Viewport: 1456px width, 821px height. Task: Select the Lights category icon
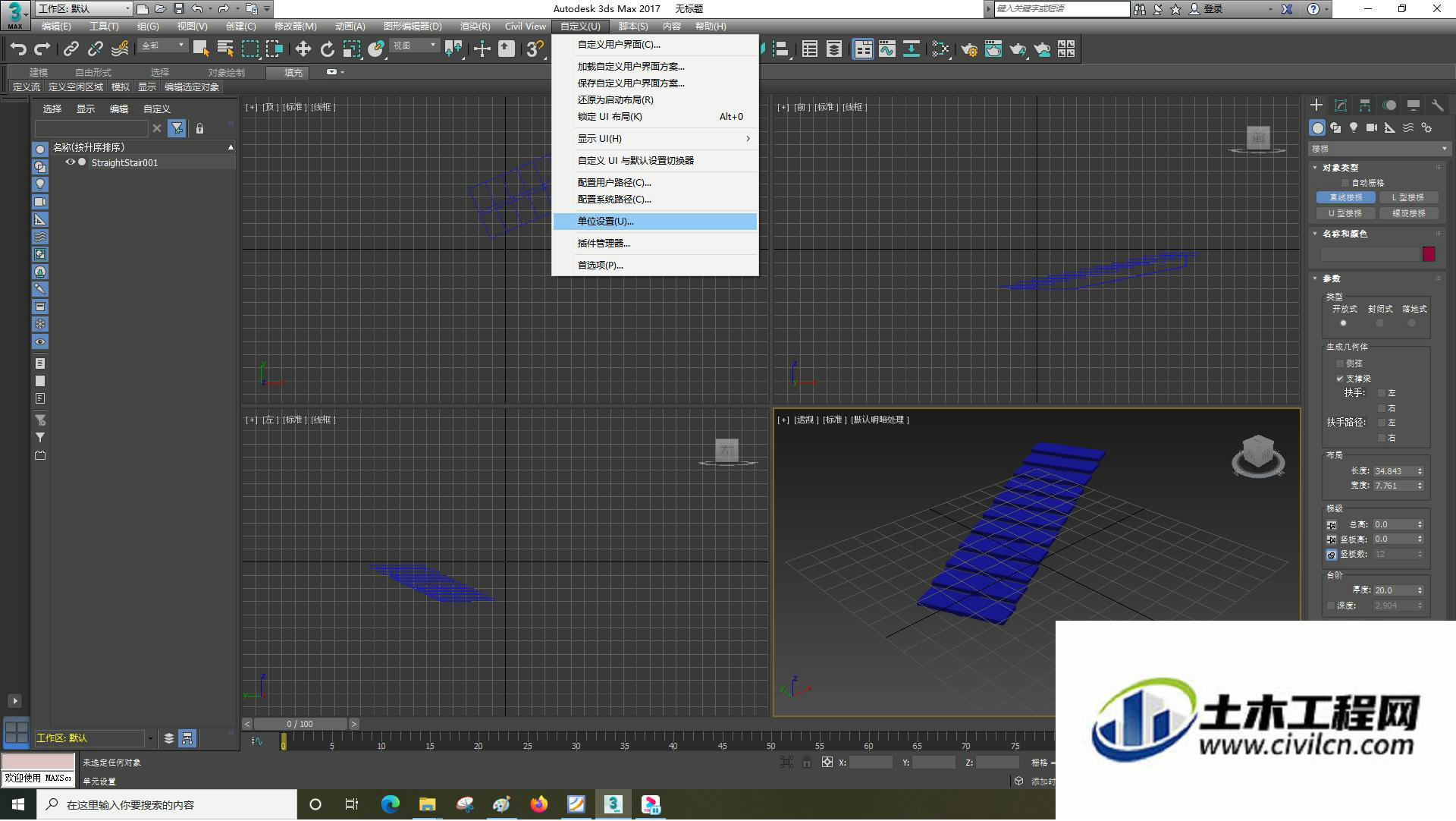coord(1354,128)
